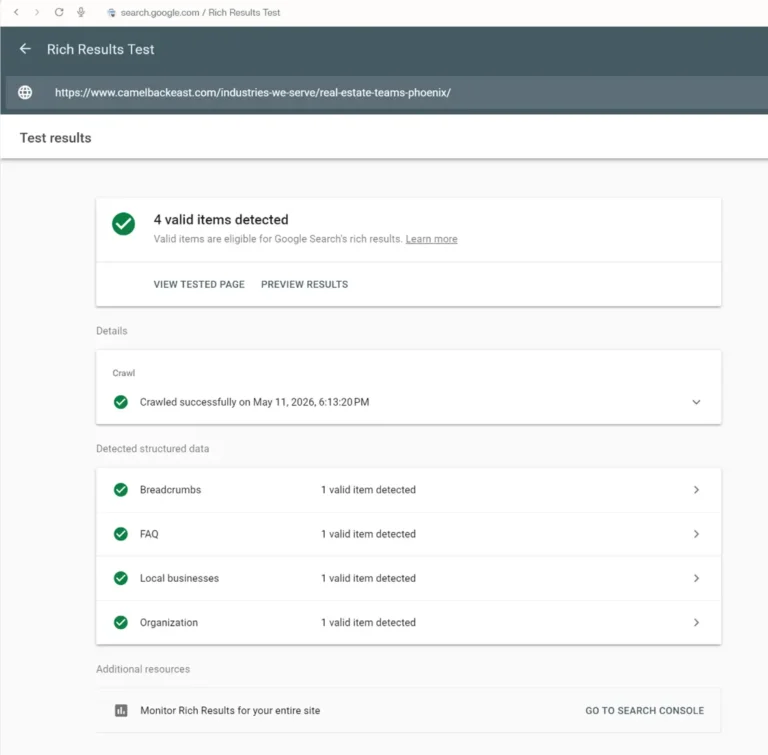Click GO TO SEARCH CONSOLE button
Screen dimensions: 768x755
coord(644,711)
